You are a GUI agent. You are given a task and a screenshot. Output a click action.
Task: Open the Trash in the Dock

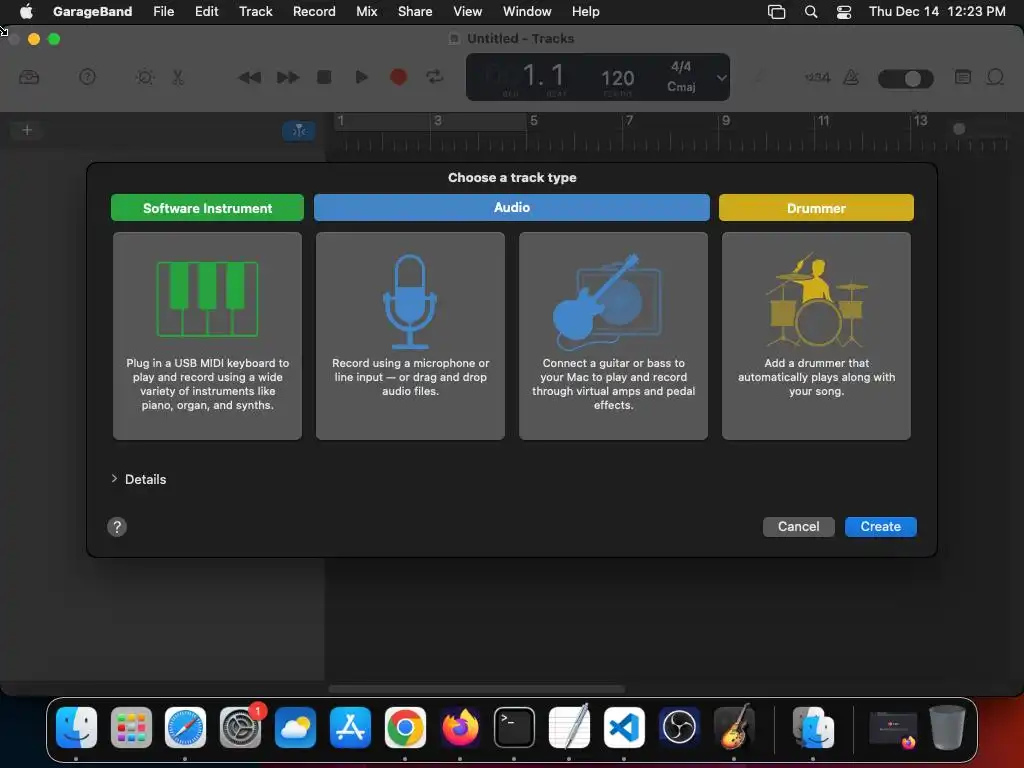(x=947, y=727)
